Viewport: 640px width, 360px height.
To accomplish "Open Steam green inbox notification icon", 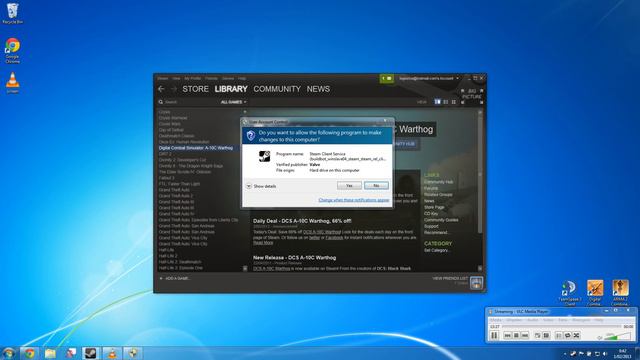I will 387,78.
